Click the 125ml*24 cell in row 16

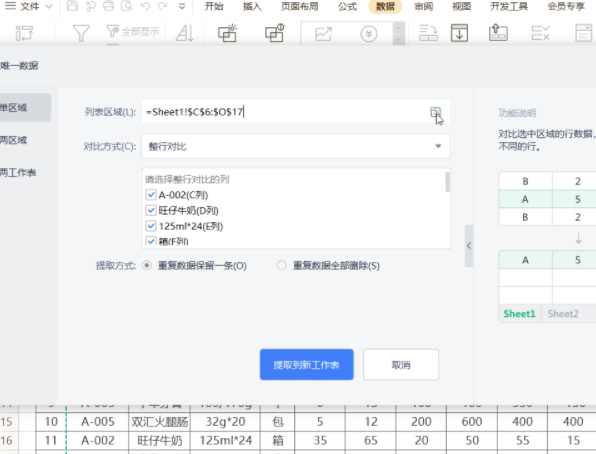point(225,440)
